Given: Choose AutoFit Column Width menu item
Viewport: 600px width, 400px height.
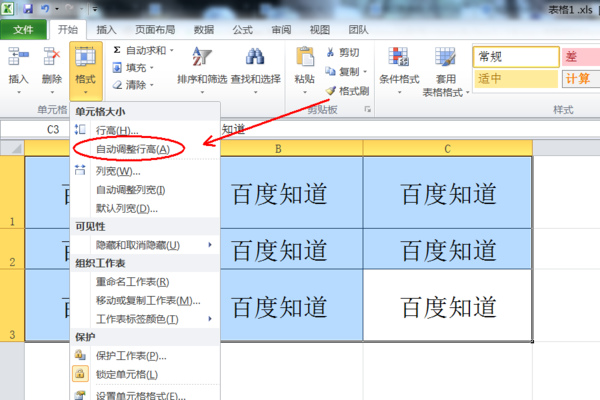Looking at the screenshot, I should point(145,190).
